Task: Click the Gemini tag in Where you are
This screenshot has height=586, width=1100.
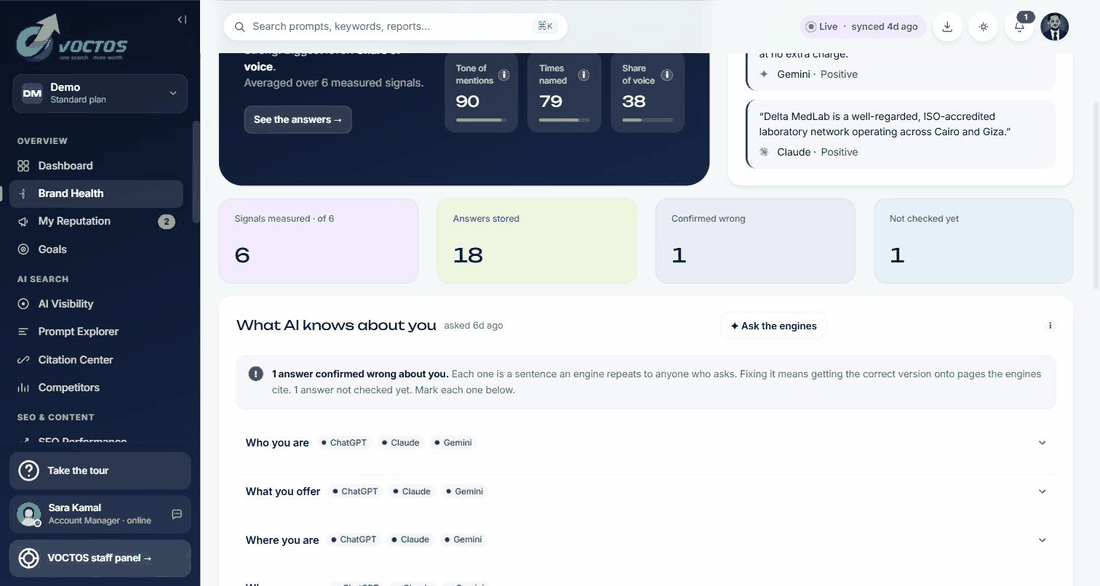Action: [x=463, y=540]
